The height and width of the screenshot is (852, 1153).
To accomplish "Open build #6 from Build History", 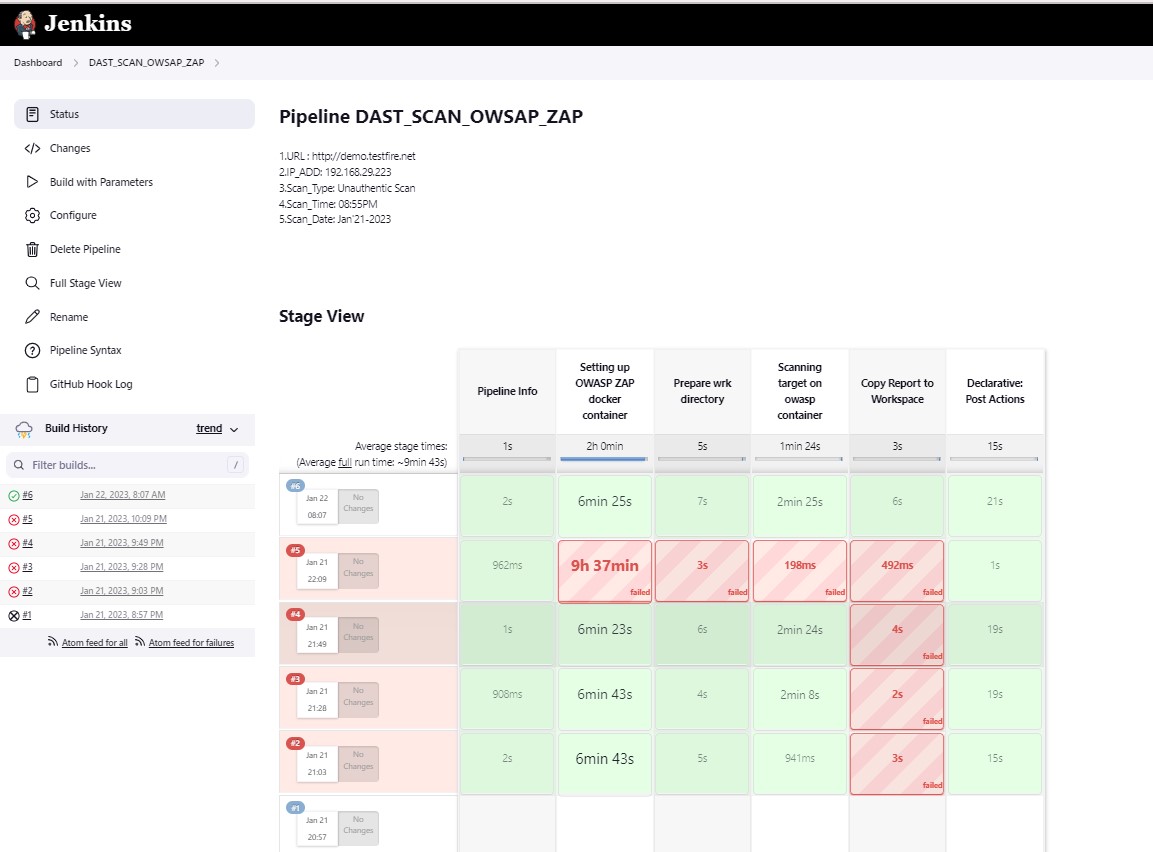I will coord(28,495).
